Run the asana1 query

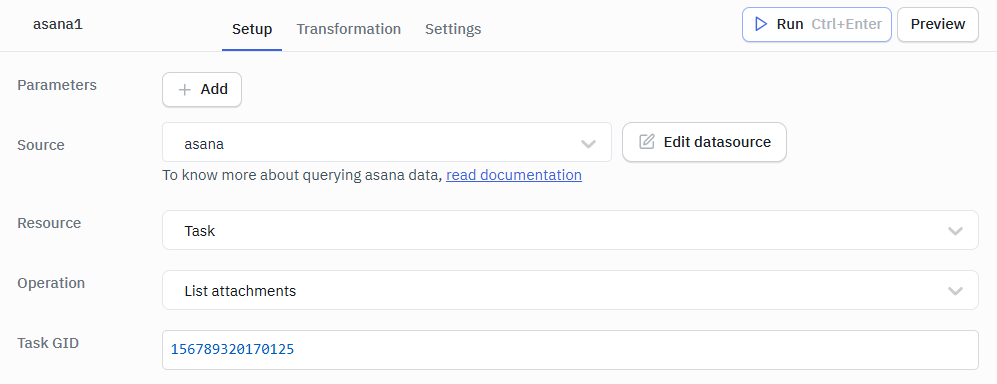tap(816, 25)
